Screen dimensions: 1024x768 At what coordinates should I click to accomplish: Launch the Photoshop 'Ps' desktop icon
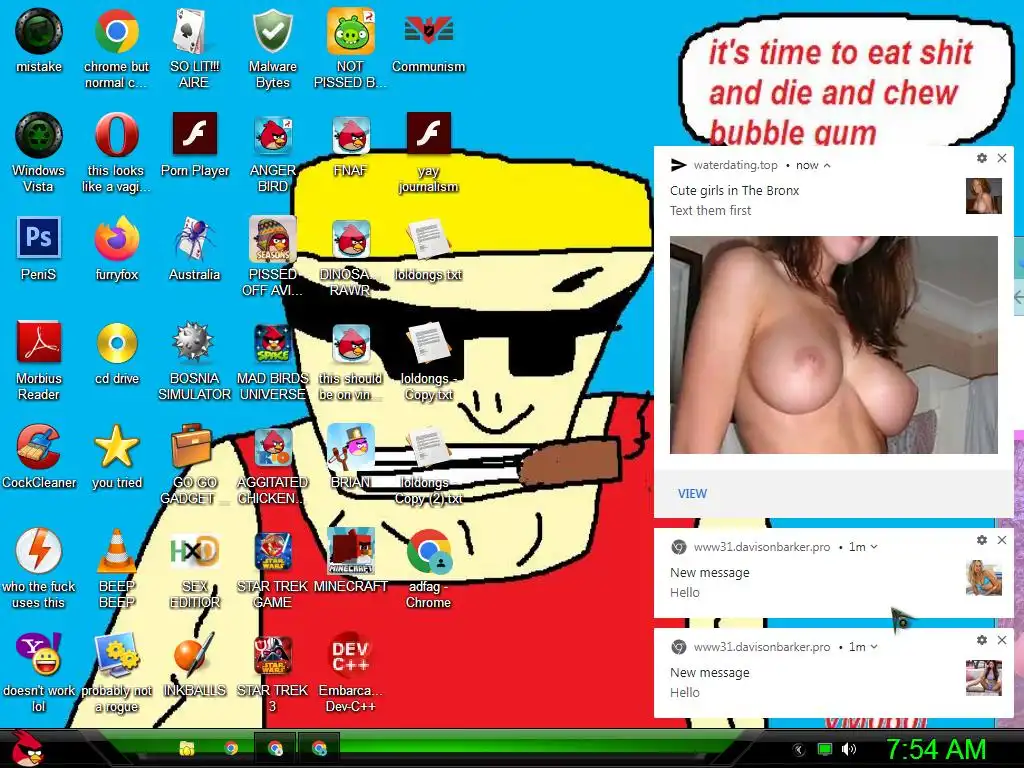tap(39, 249)
